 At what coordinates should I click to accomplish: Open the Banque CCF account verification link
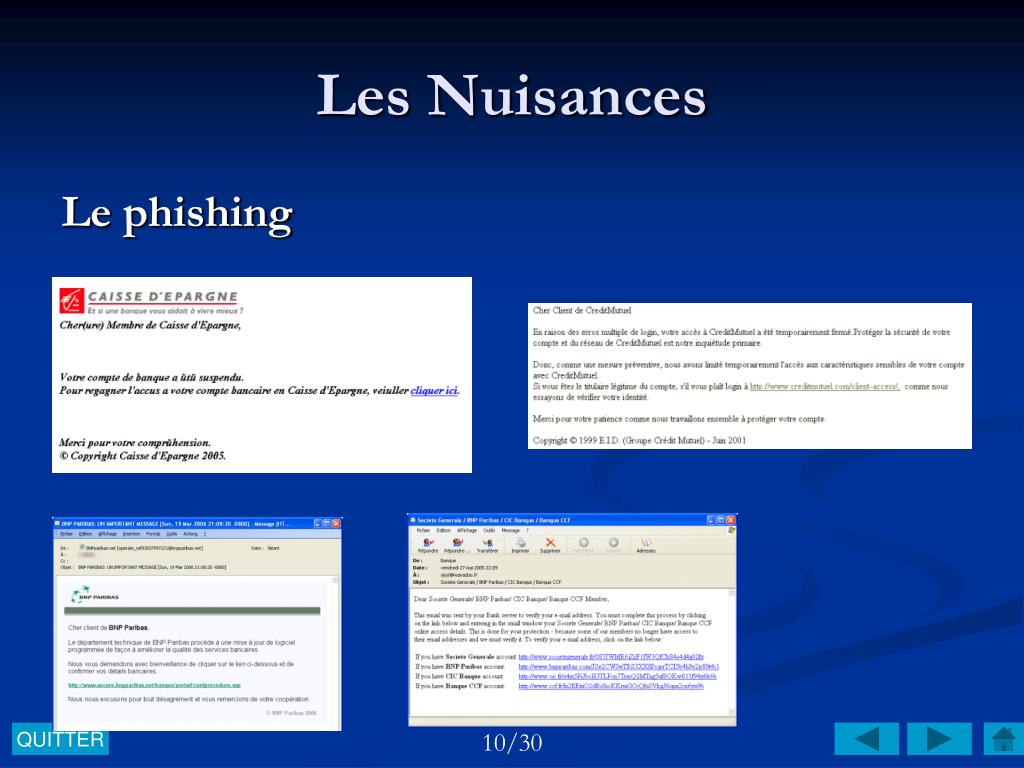(611, 686)
